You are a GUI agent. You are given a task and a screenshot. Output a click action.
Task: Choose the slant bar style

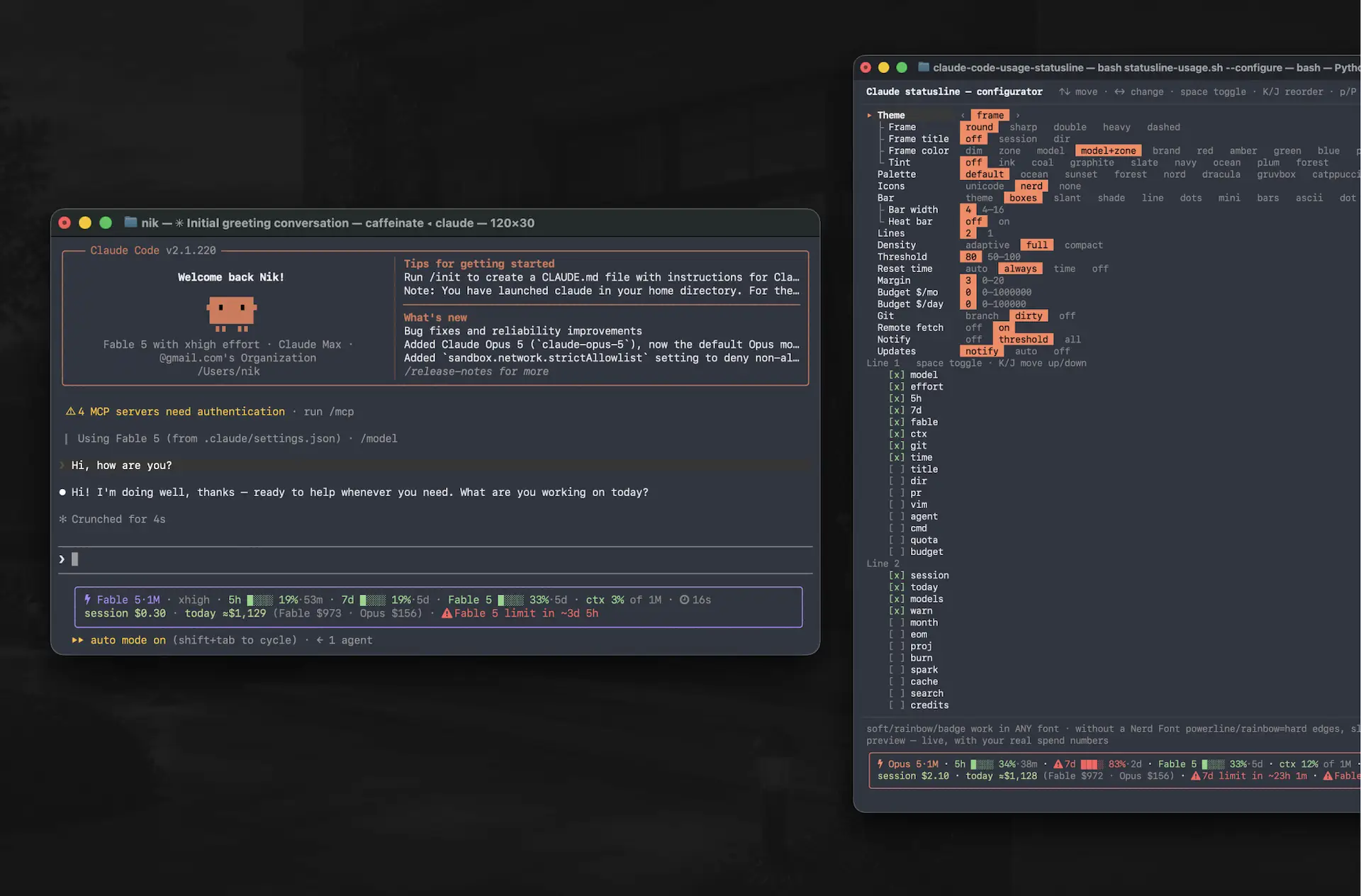point(1068,198)
